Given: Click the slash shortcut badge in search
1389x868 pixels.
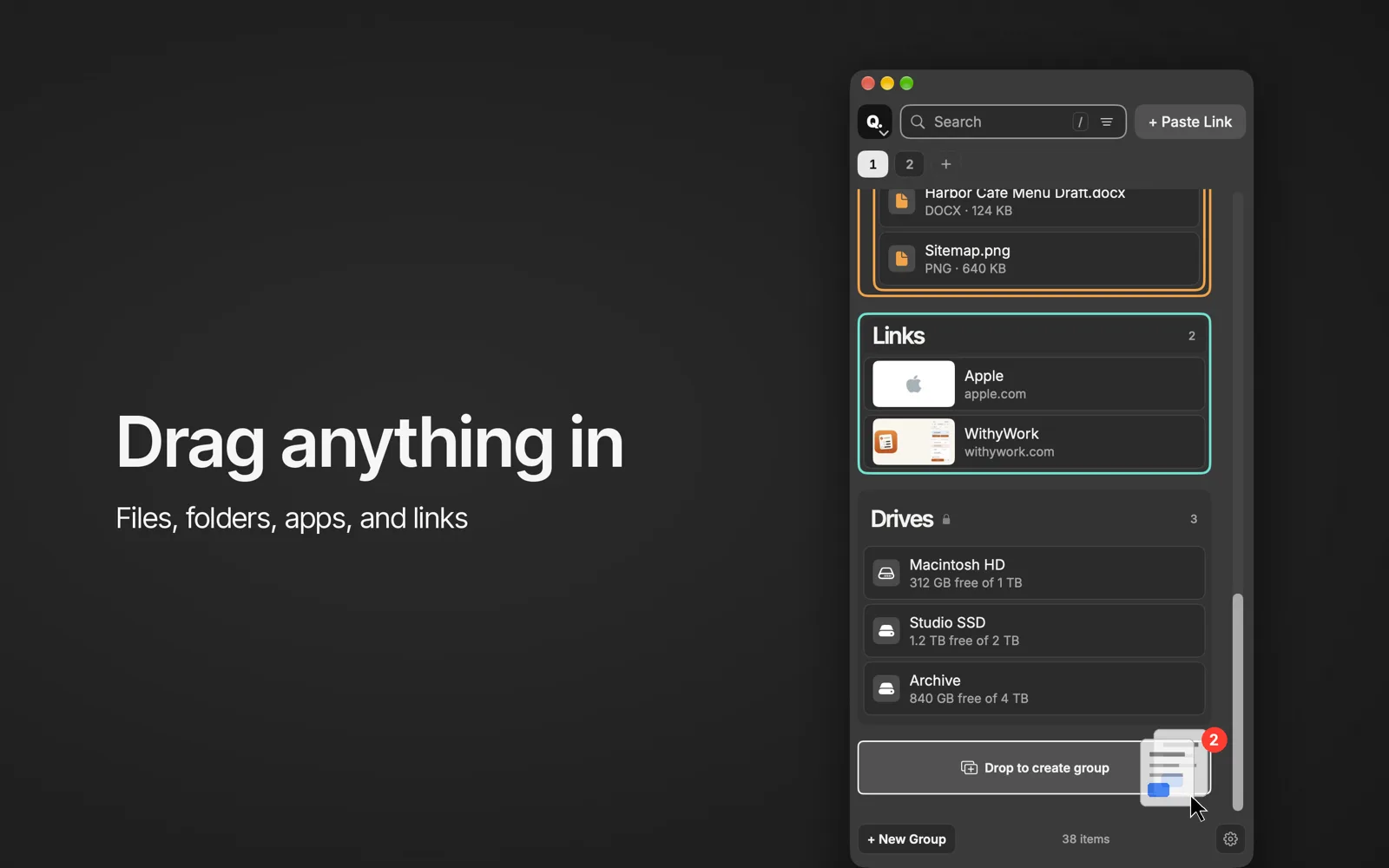Looking at the screenshot, I should pyautogui.click(x=1080, y=122).
